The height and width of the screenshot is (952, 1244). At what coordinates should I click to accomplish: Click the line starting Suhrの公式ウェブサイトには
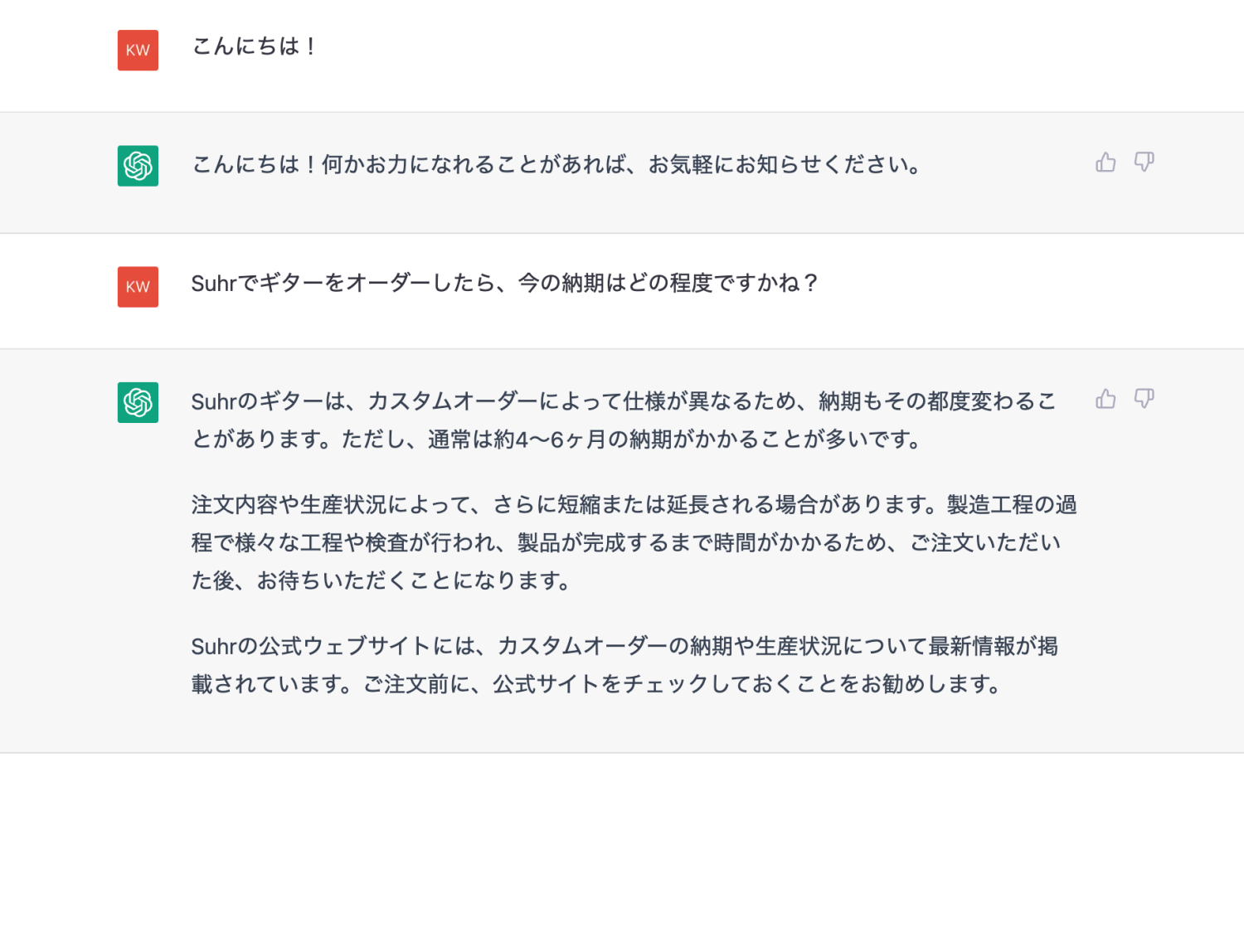click(624, 646)
